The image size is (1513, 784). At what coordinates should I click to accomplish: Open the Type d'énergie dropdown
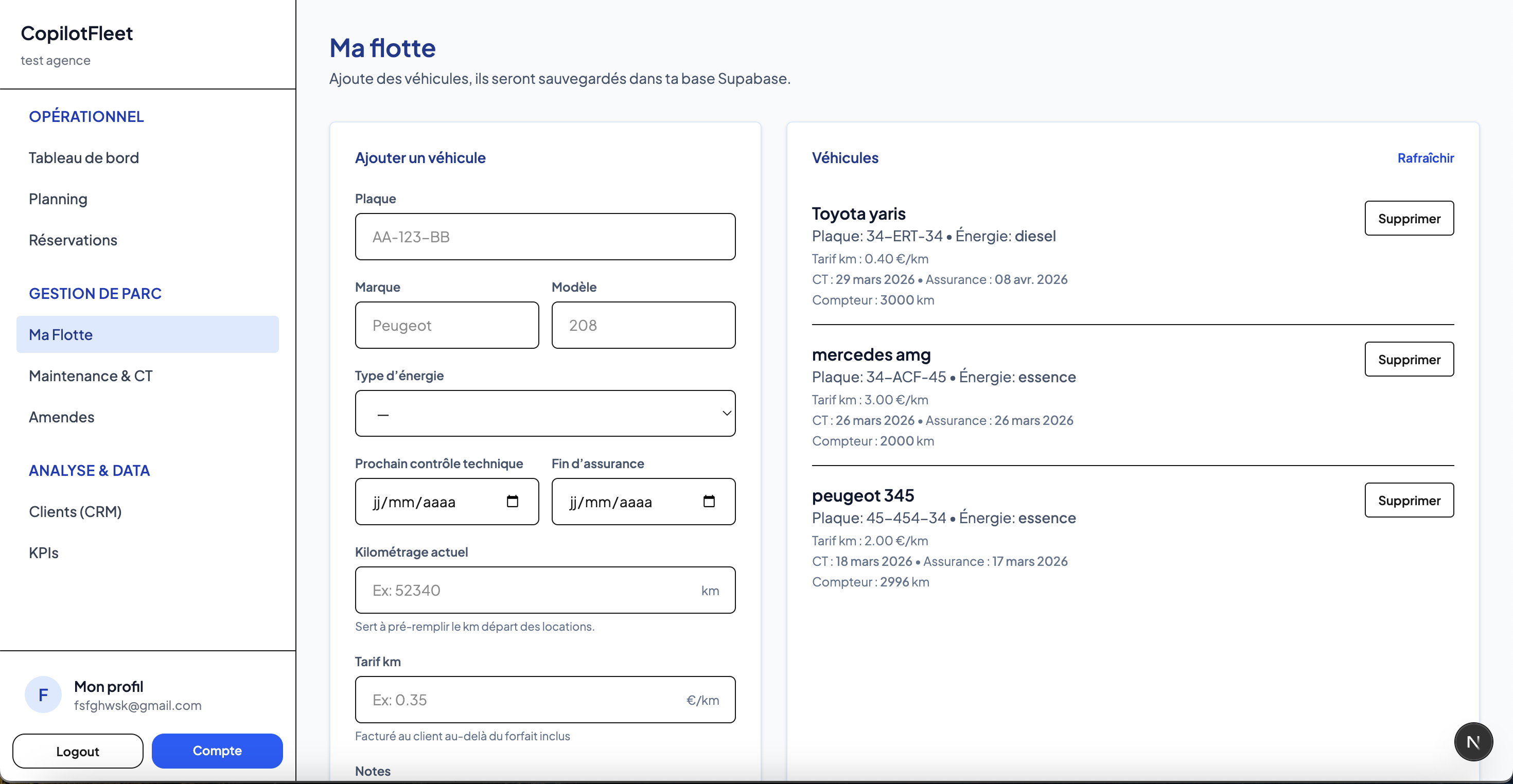(x=545, y=414)
